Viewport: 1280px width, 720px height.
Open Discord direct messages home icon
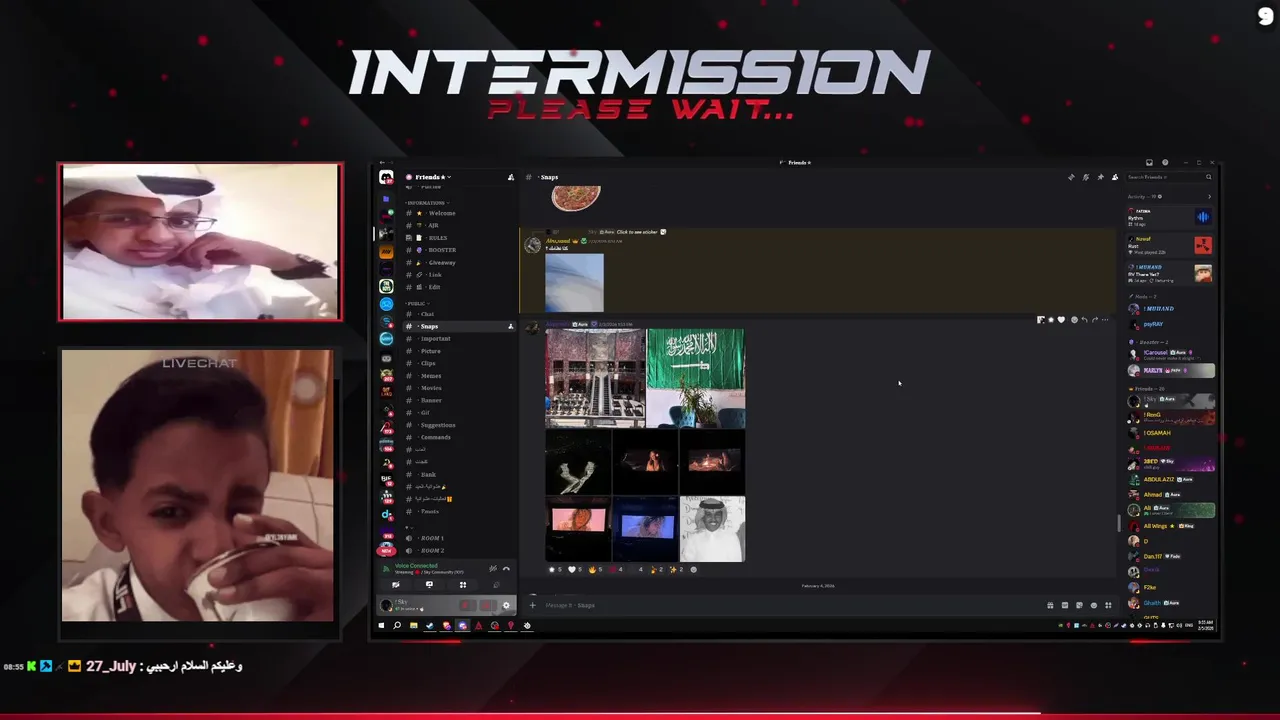click(x=386, y=177)
